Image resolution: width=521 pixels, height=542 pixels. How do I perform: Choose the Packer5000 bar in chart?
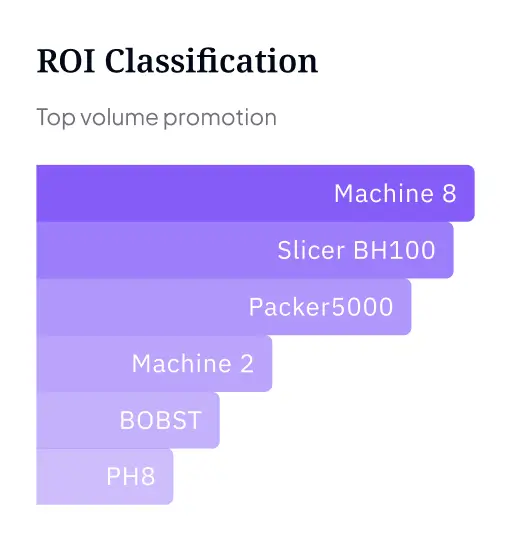(x=224, y=307)
